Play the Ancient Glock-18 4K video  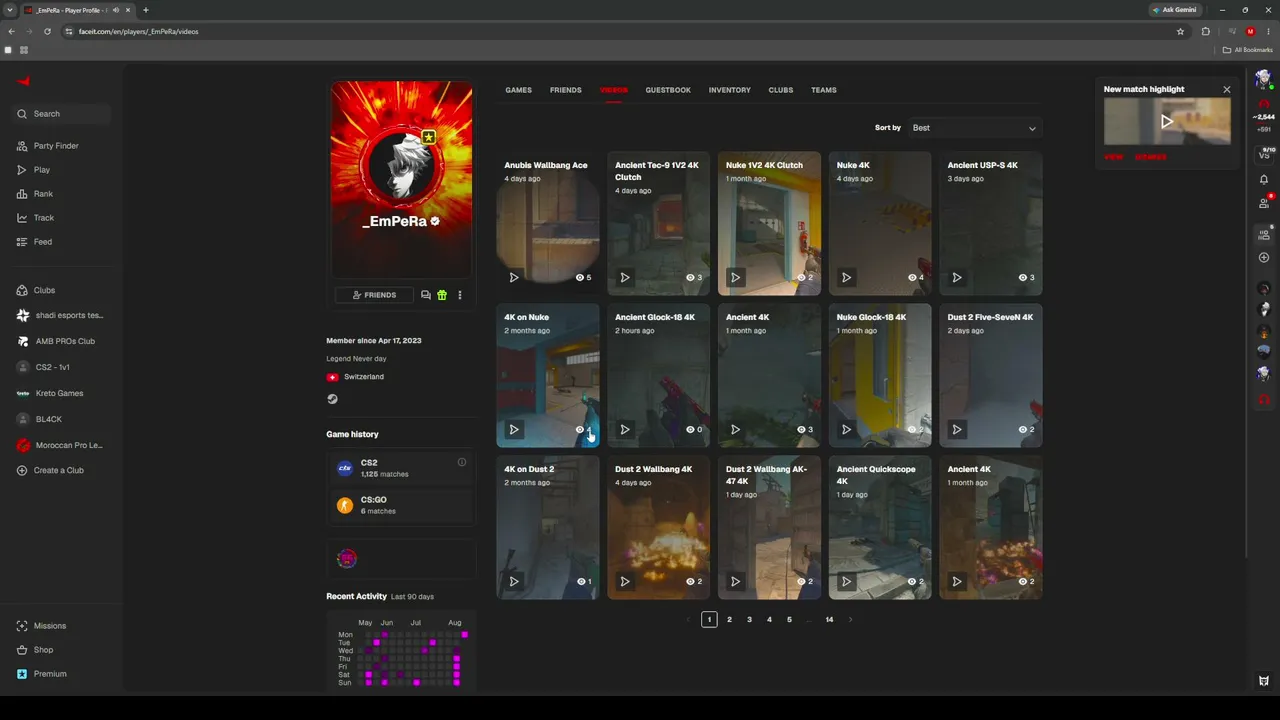coord(625,430)
